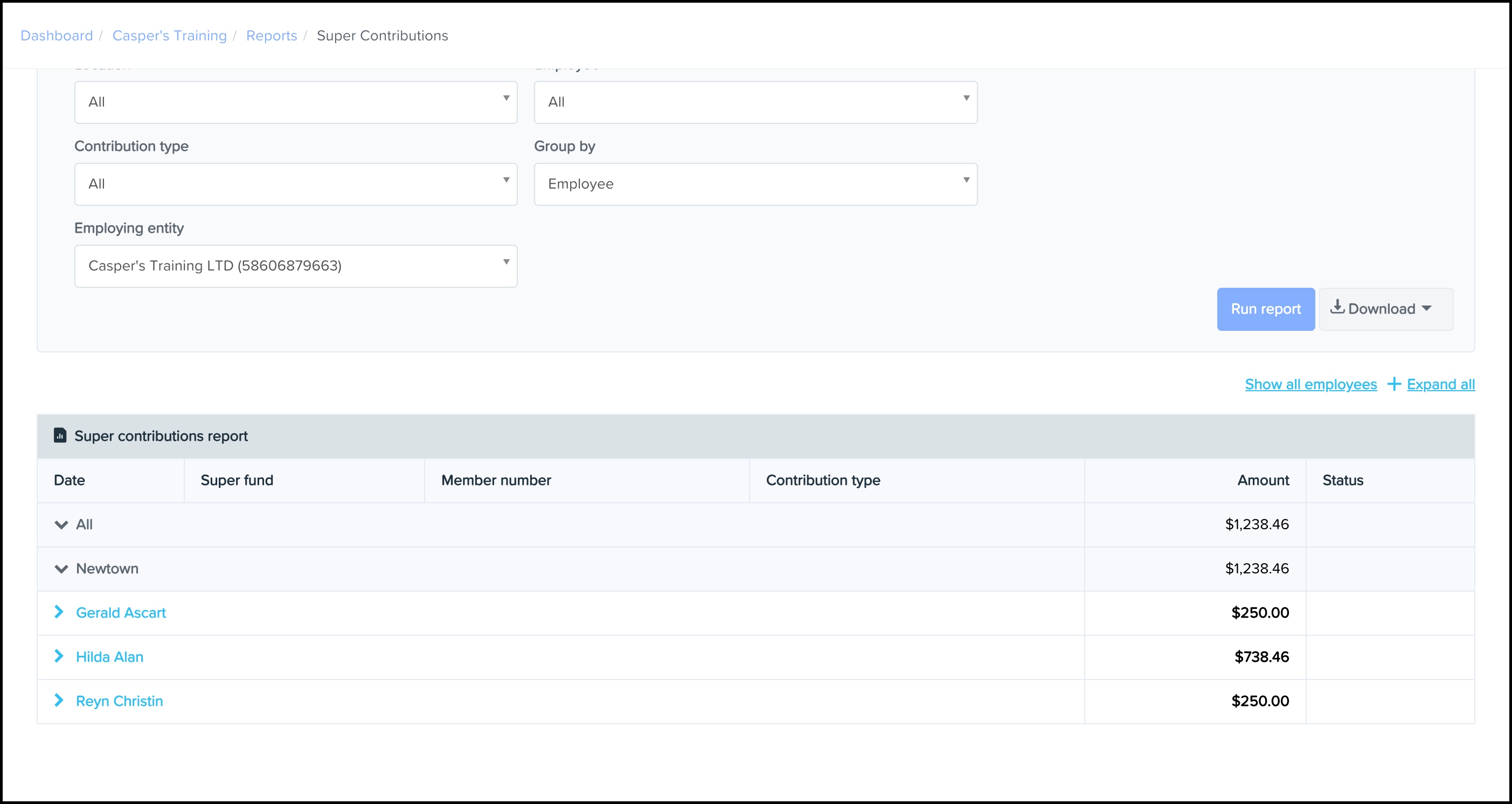
Task: Collapse the Newtown group chevron
Action: [x=61, y=569]
